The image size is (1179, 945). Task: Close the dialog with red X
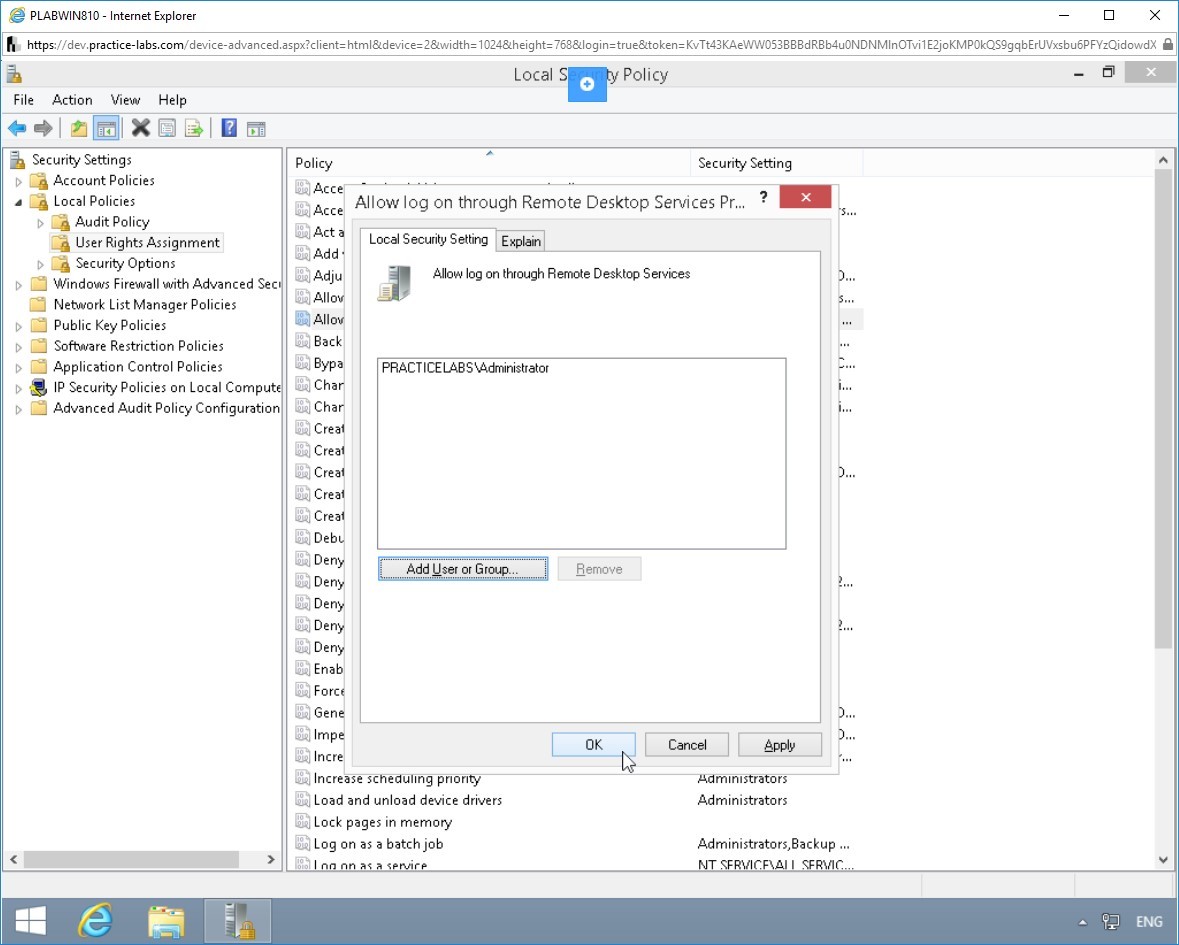(x=805, y=197)
